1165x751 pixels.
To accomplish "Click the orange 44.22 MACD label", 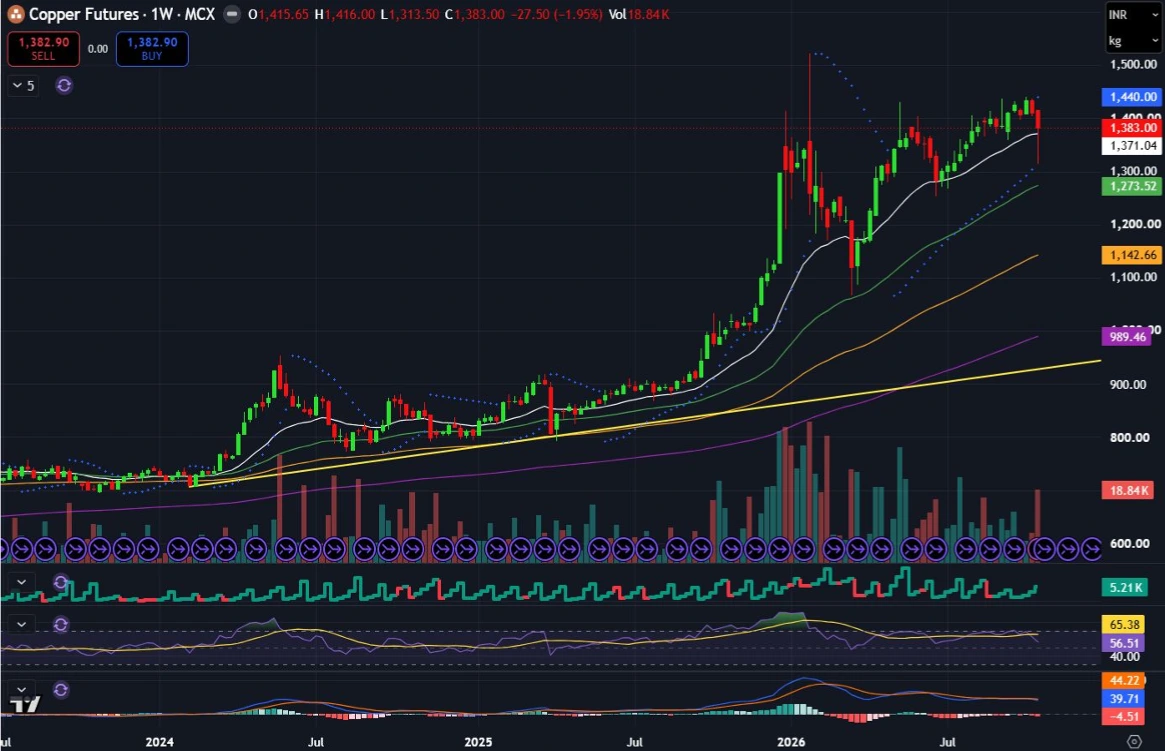I will [1123, 680].
